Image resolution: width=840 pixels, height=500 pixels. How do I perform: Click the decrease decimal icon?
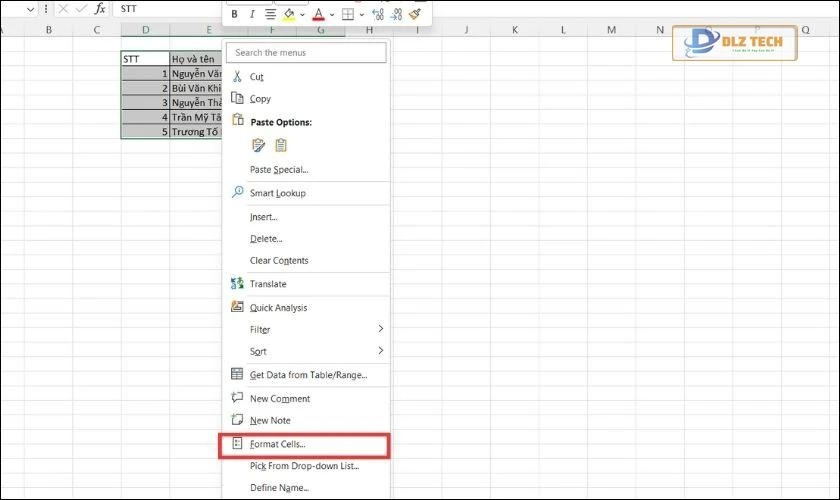coord(396,15)
